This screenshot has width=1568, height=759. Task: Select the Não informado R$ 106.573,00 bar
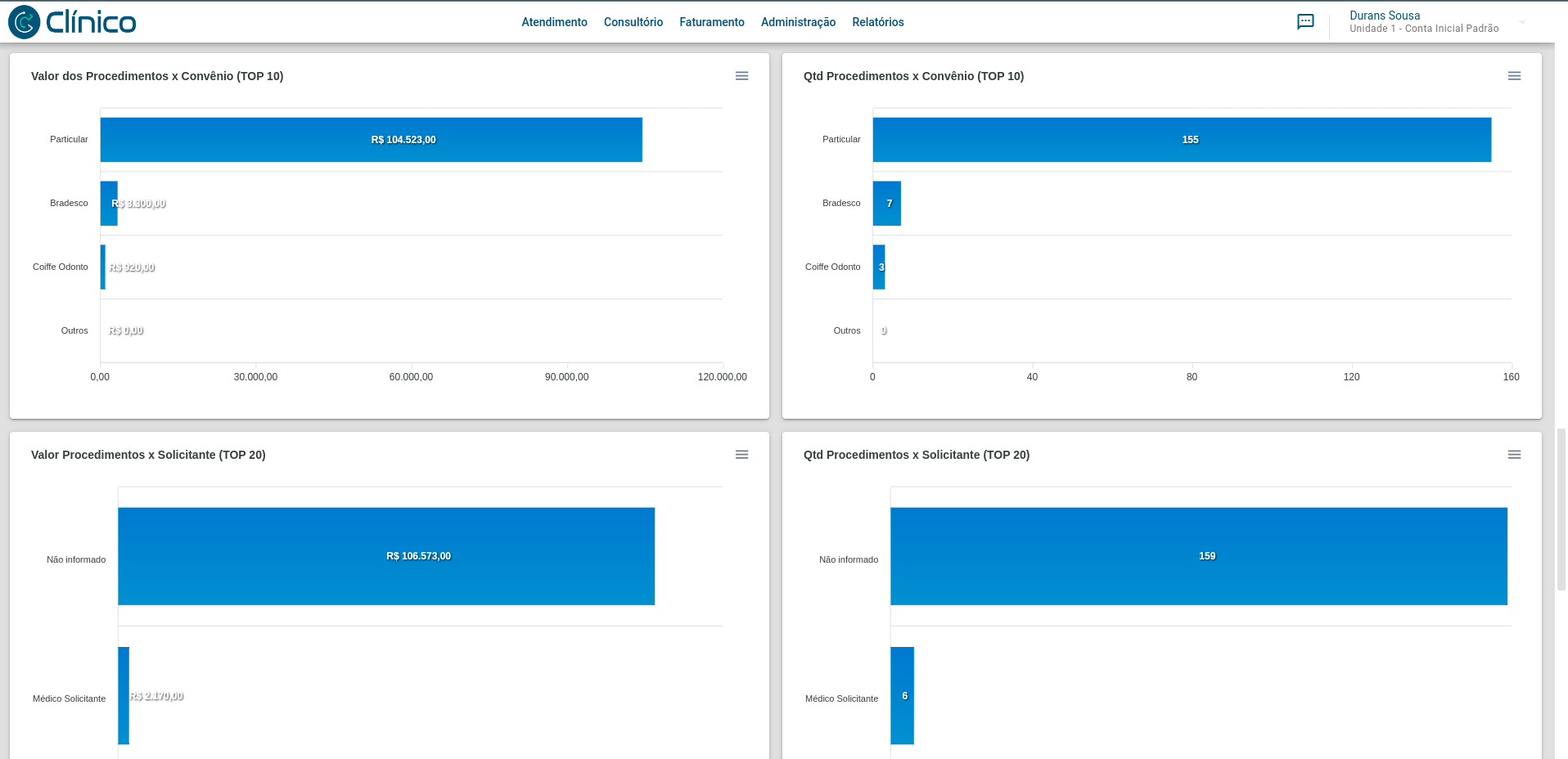385,556
